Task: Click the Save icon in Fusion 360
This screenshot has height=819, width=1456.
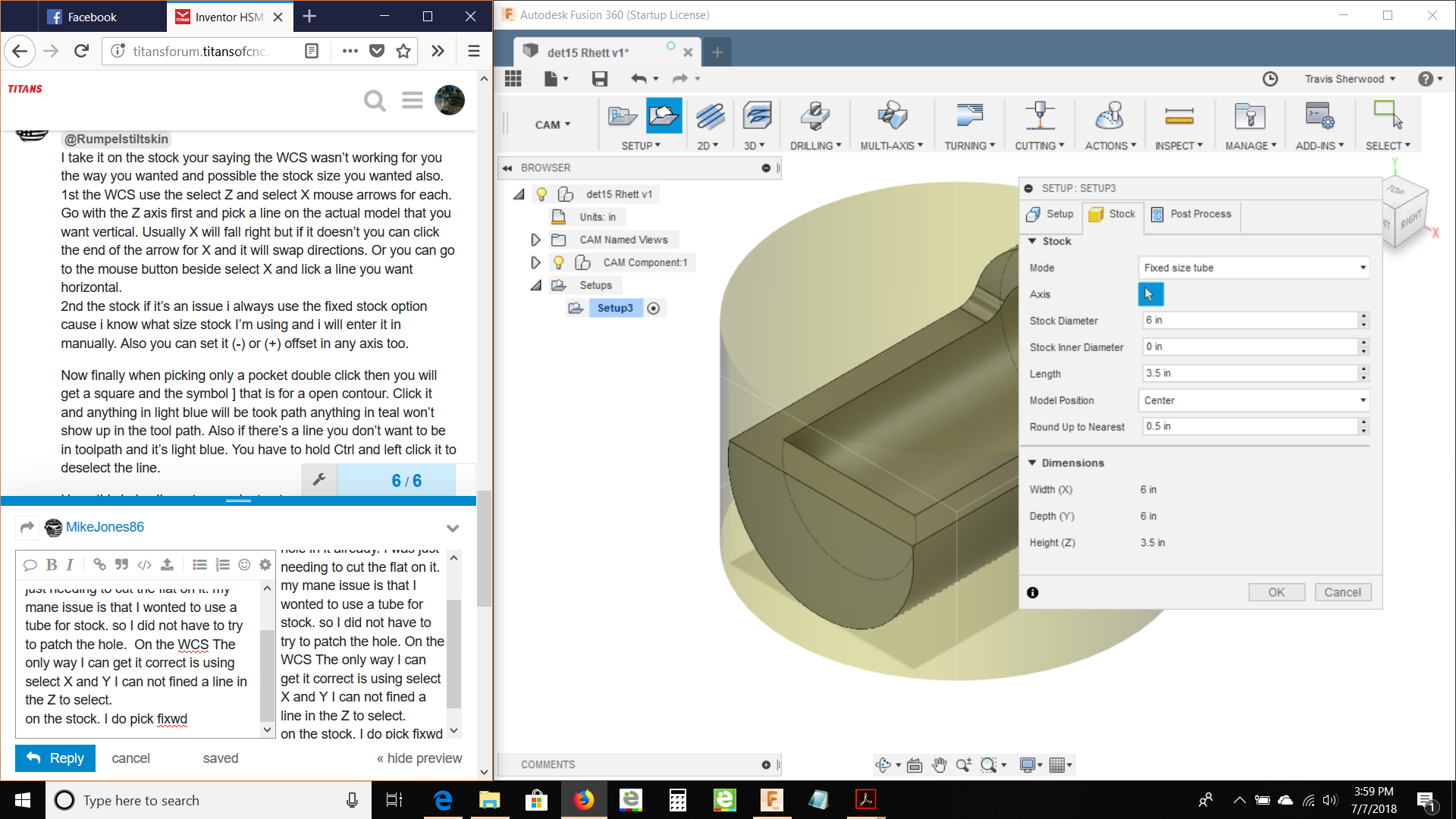Action: [599, 78]
